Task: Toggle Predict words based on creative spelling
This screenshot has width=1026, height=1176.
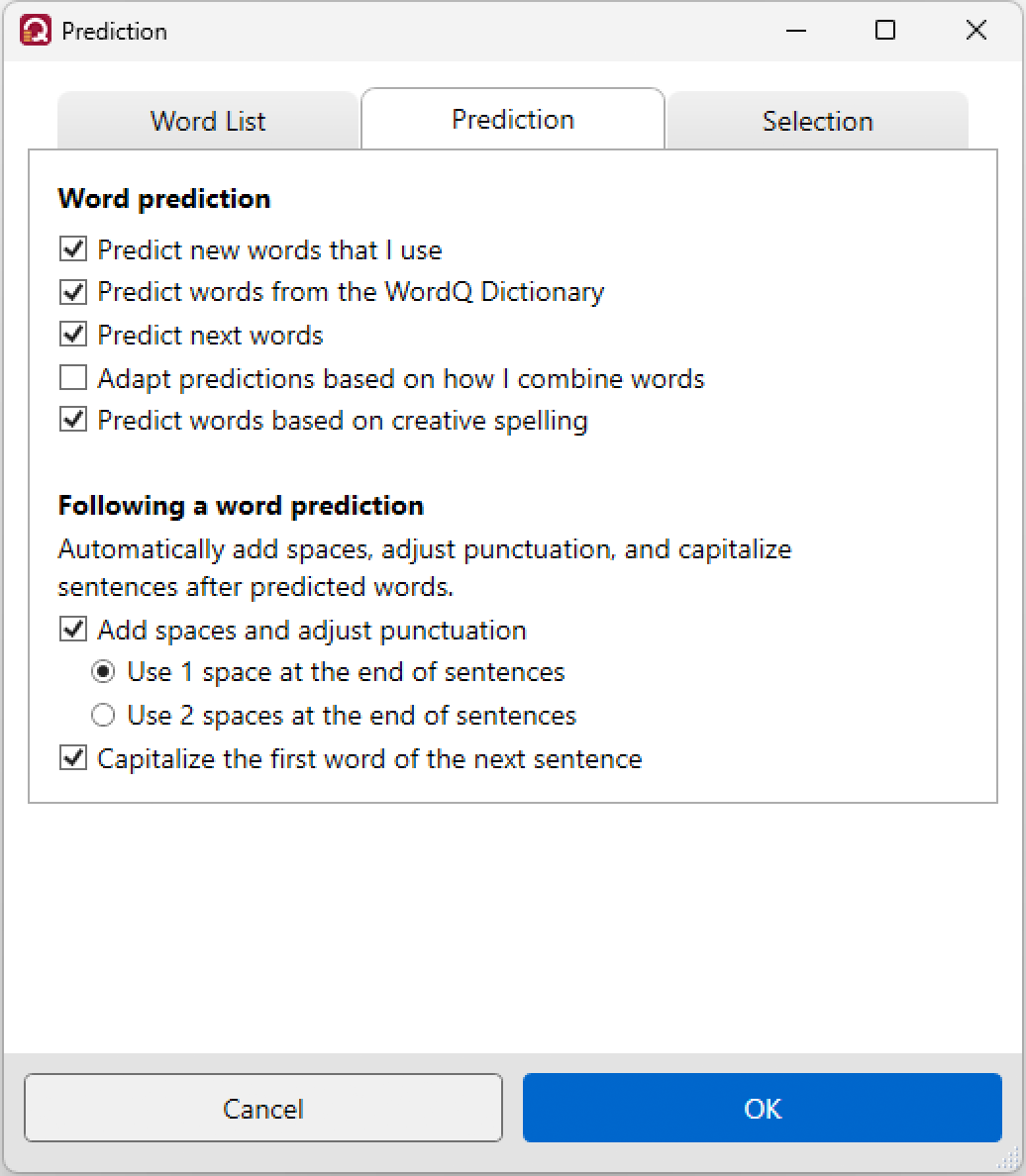Action: tap(73, 420)
